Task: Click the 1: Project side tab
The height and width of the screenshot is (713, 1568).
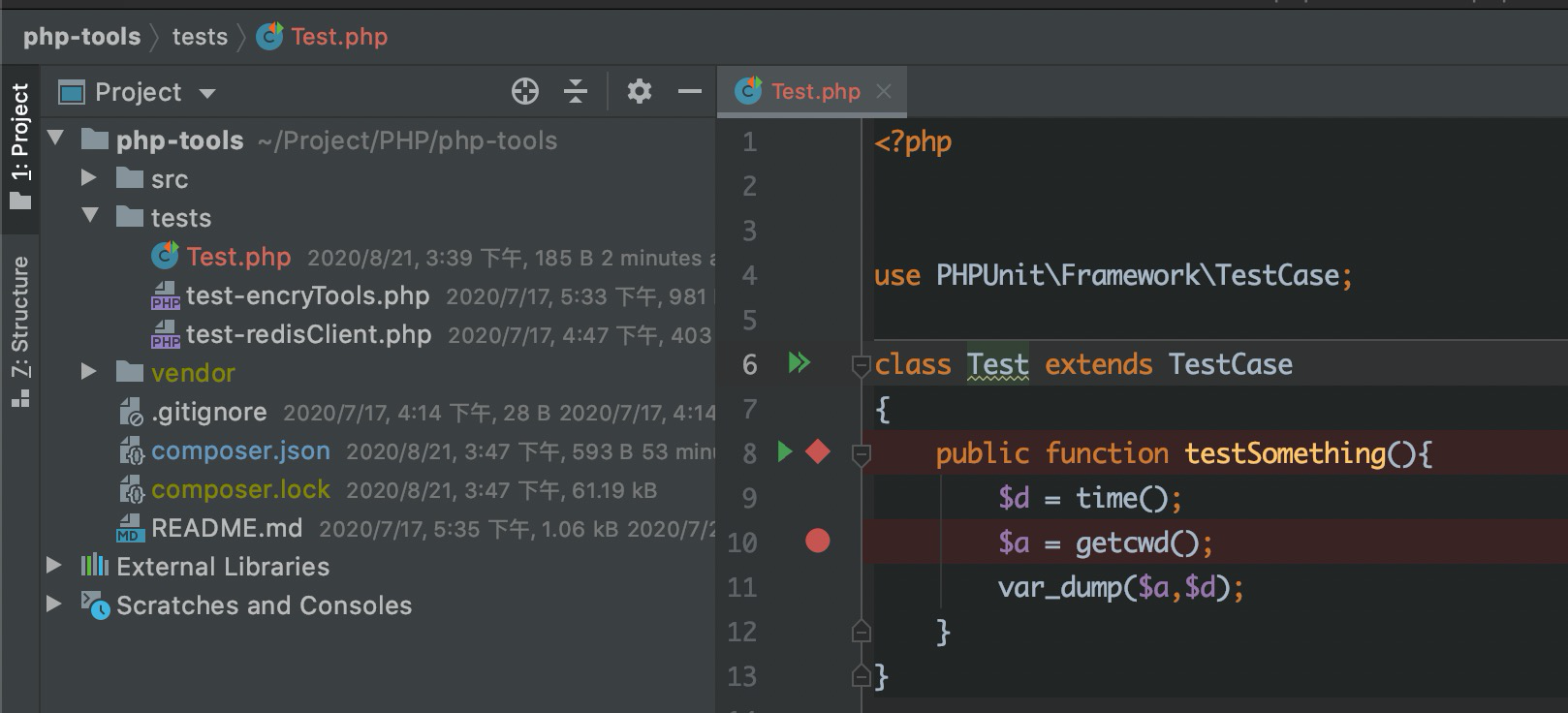Action: click(20, 145)
